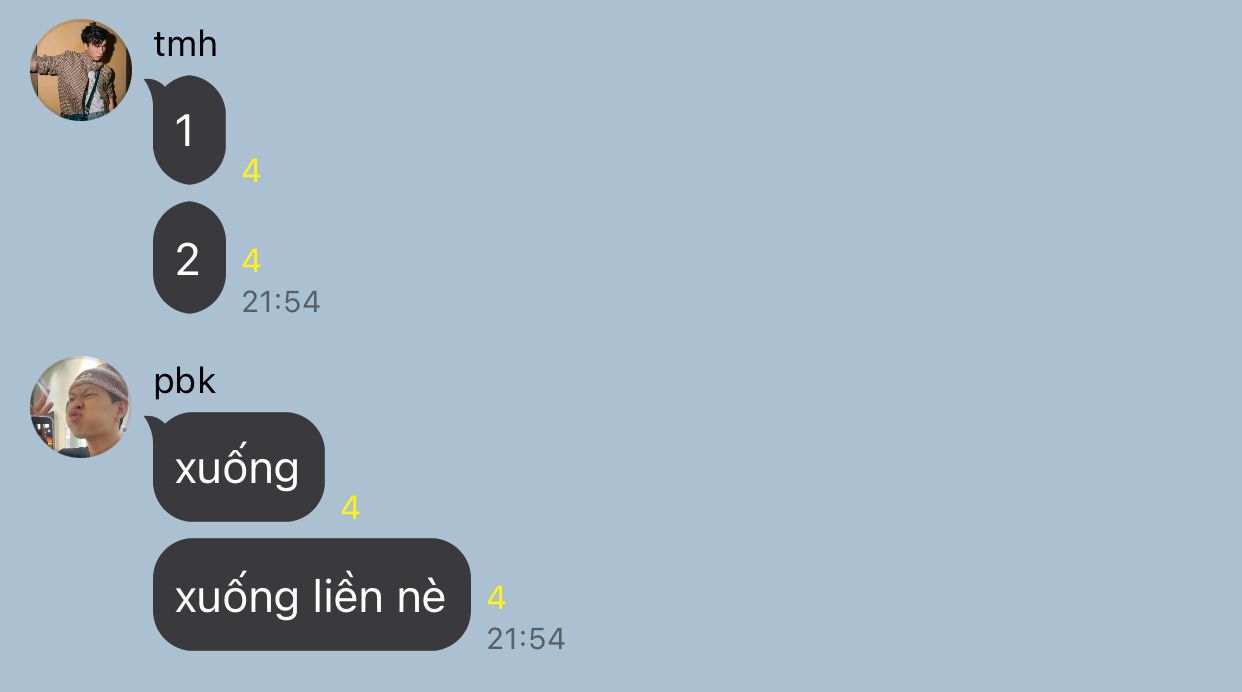The height and width of the screenshot is (692, 1242).
Task: Click the yellow read count beside message 2
Action: pos(251,261)
